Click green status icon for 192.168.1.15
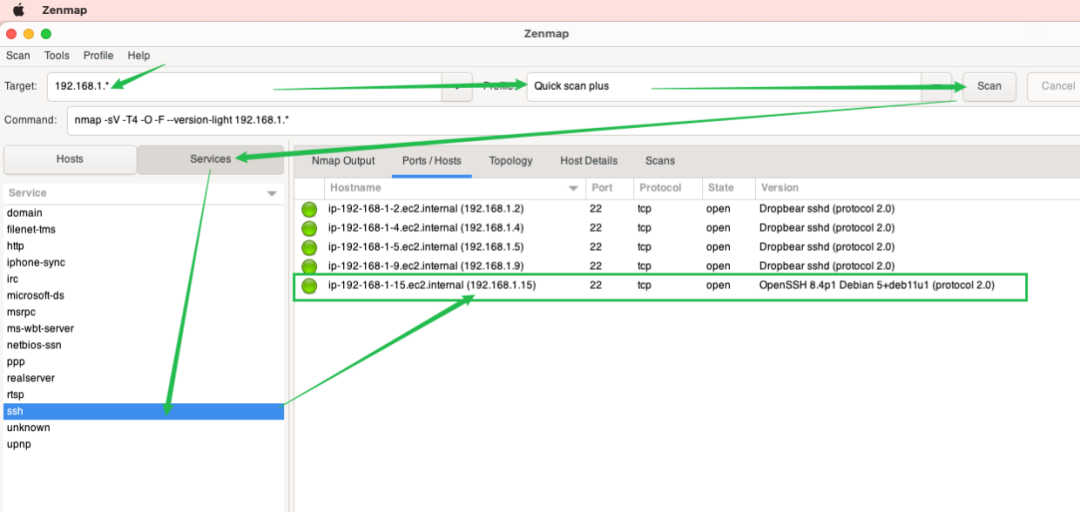Image resolution: width=1080 pixels, height=512 pixels. [309, 286]
